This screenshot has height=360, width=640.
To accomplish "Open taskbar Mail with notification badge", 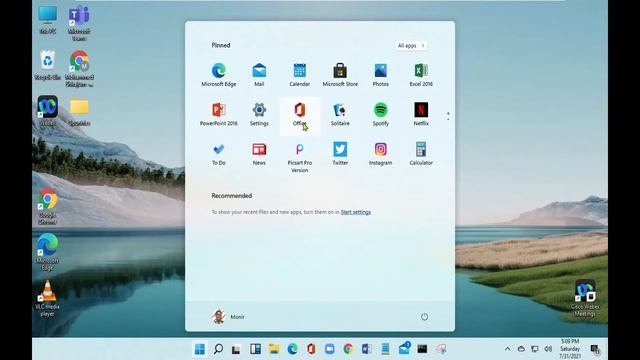I will coord(404,349).
